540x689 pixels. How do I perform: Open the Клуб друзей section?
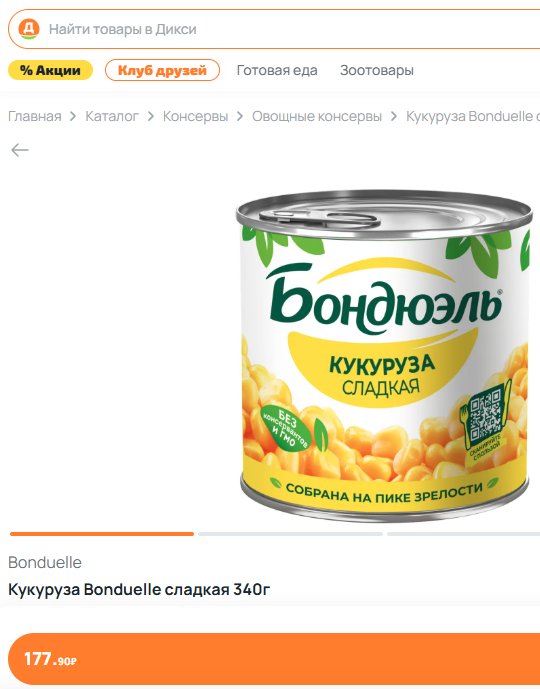[162, 70]
